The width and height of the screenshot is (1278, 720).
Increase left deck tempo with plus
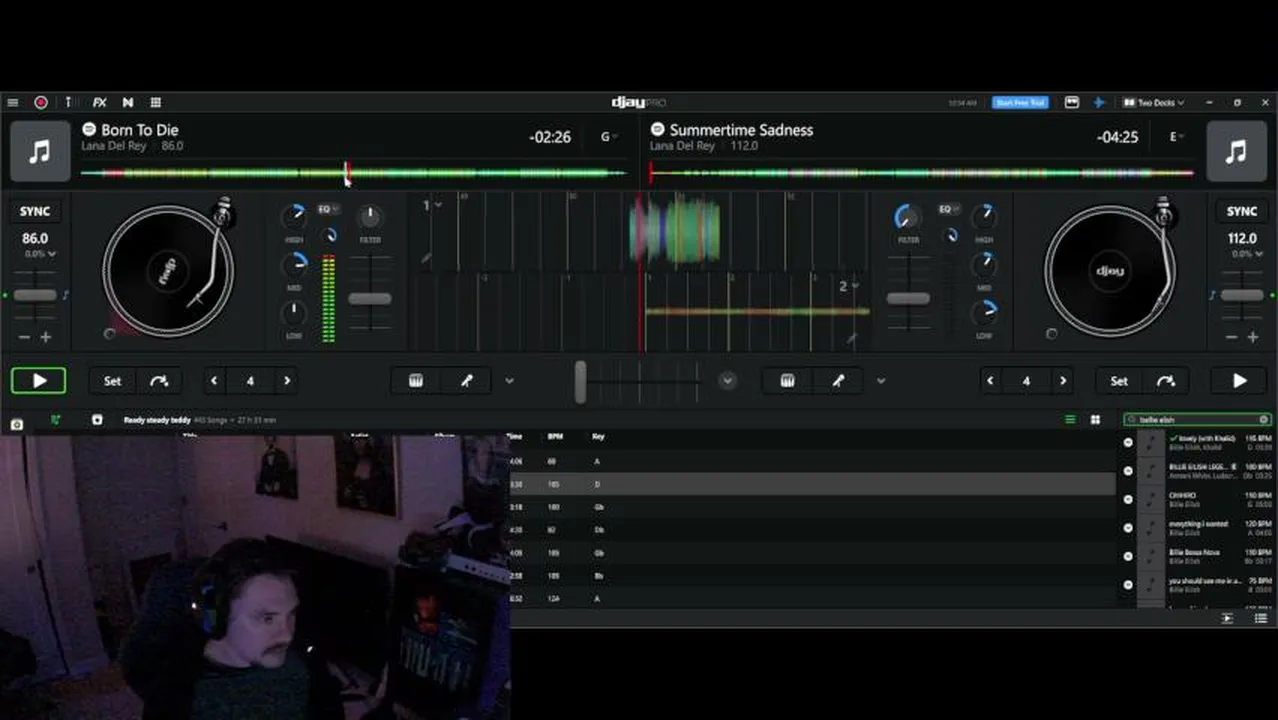45,338
